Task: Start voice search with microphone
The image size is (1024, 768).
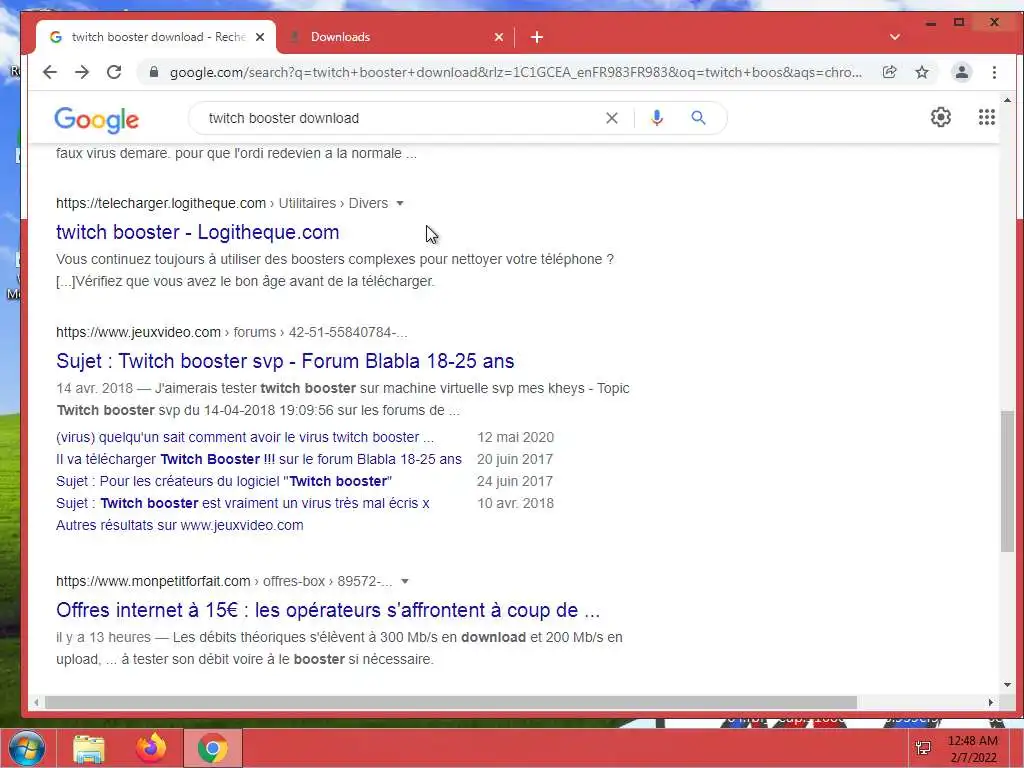Action: pos(657,118)
